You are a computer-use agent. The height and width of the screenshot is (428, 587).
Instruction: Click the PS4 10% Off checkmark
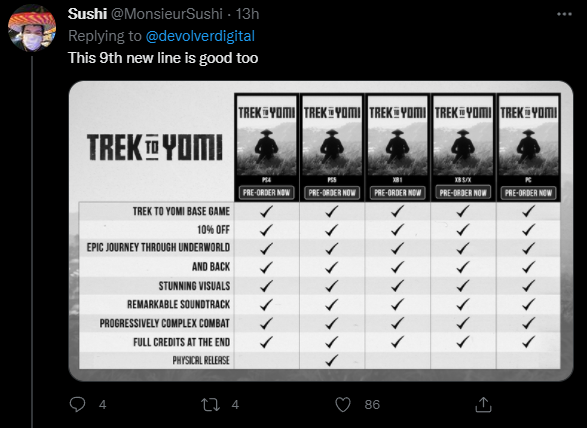(266, 230)
